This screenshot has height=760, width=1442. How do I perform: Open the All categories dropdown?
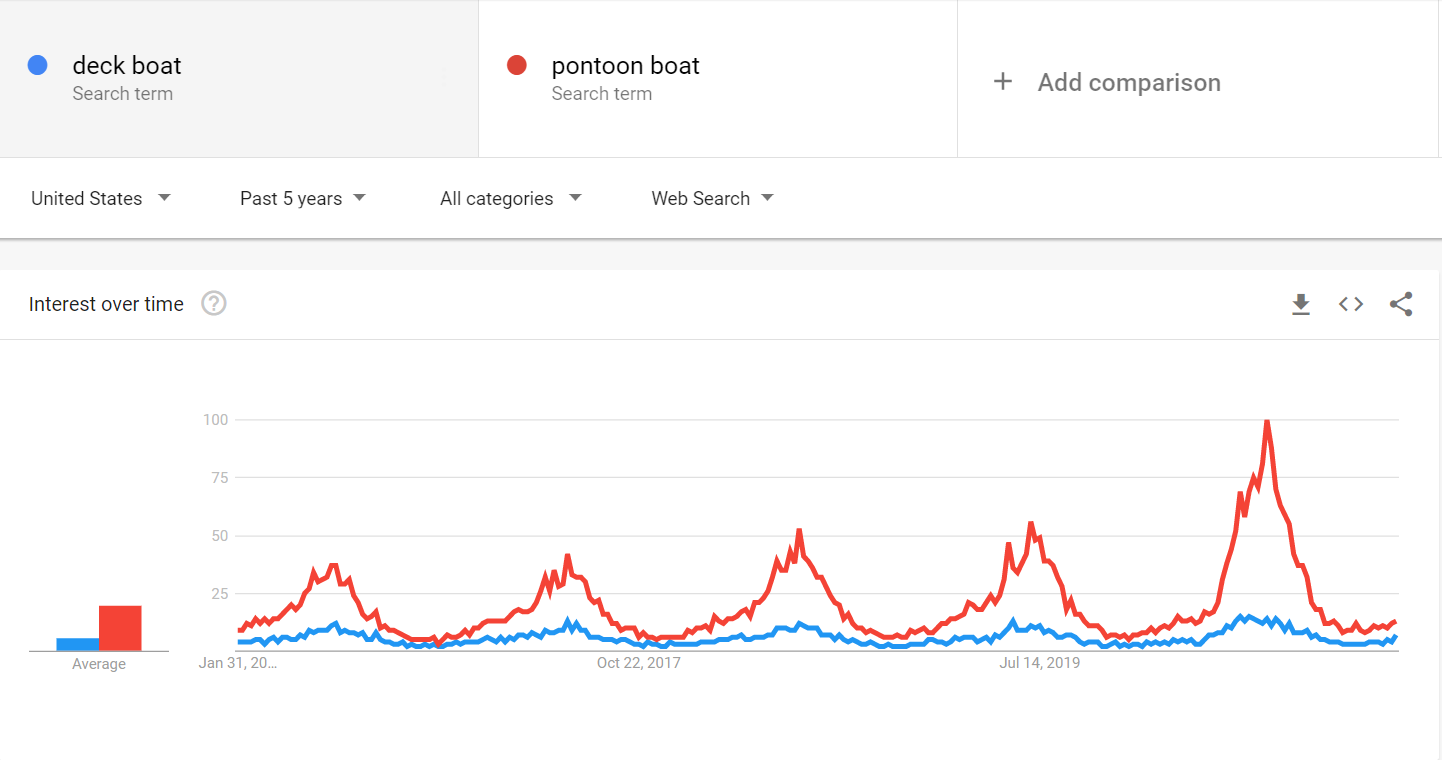coord(510,198)
